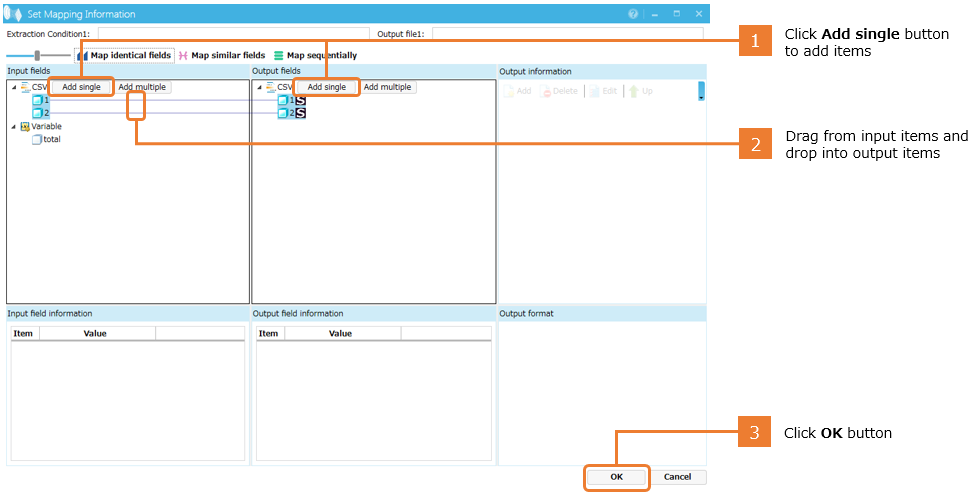
Task: Click Add multiple in Input fields
Action: point(142,87)
